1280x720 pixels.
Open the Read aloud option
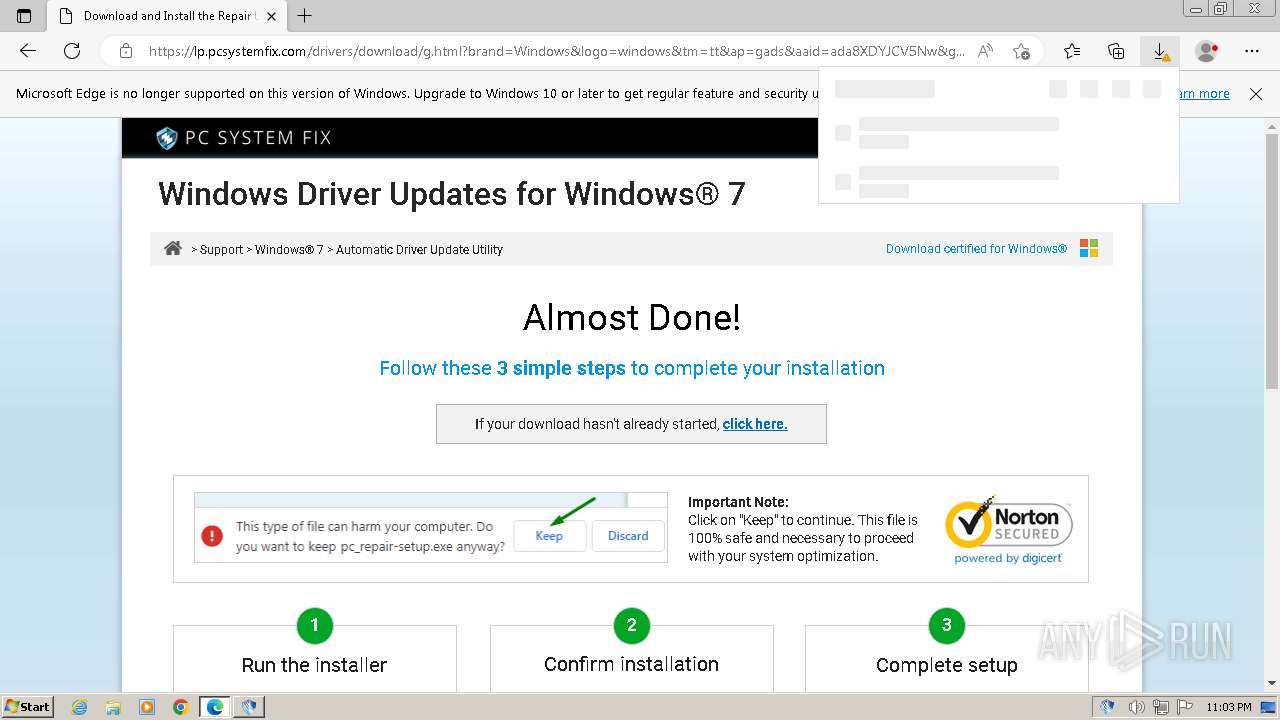coord(985,51)
